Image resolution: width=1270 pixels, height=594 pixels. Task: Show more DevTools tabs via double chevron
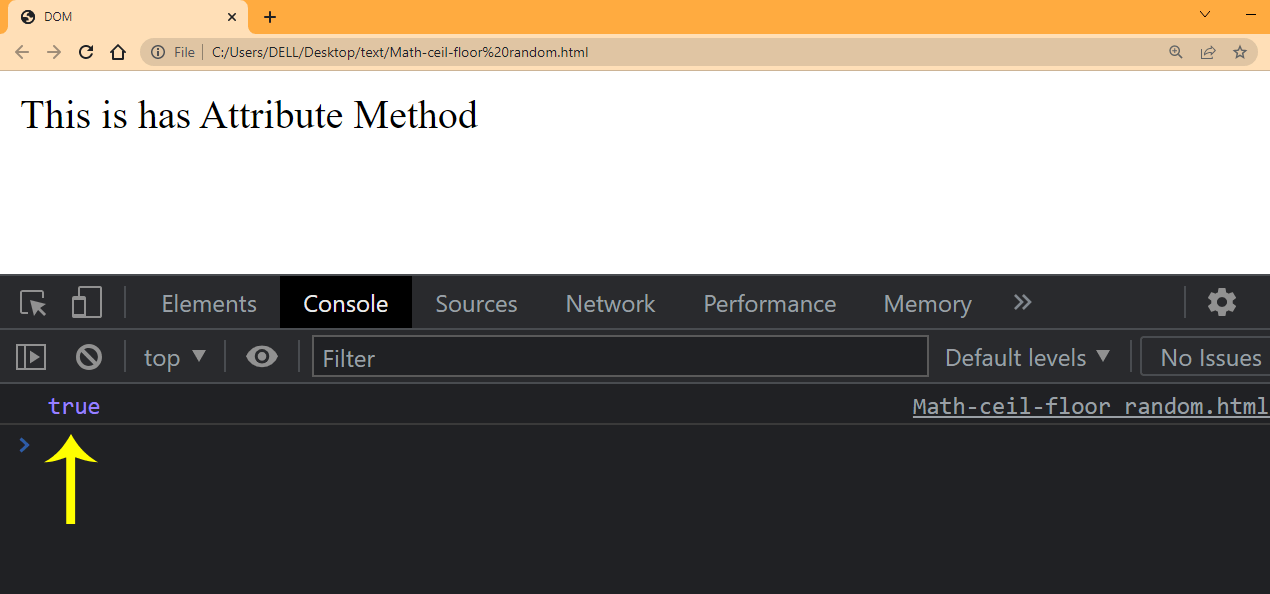(1022, 303)
